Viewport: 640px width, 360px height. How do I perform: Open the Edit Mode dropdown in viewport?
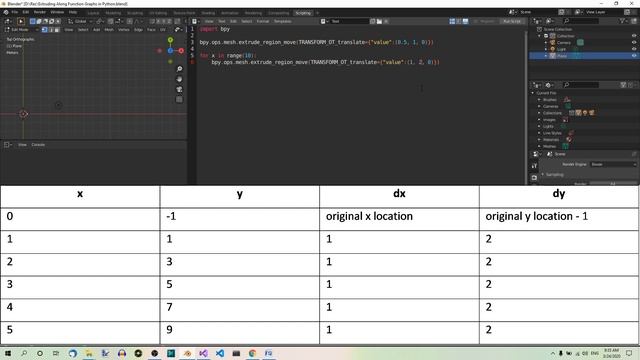[22, 30]
